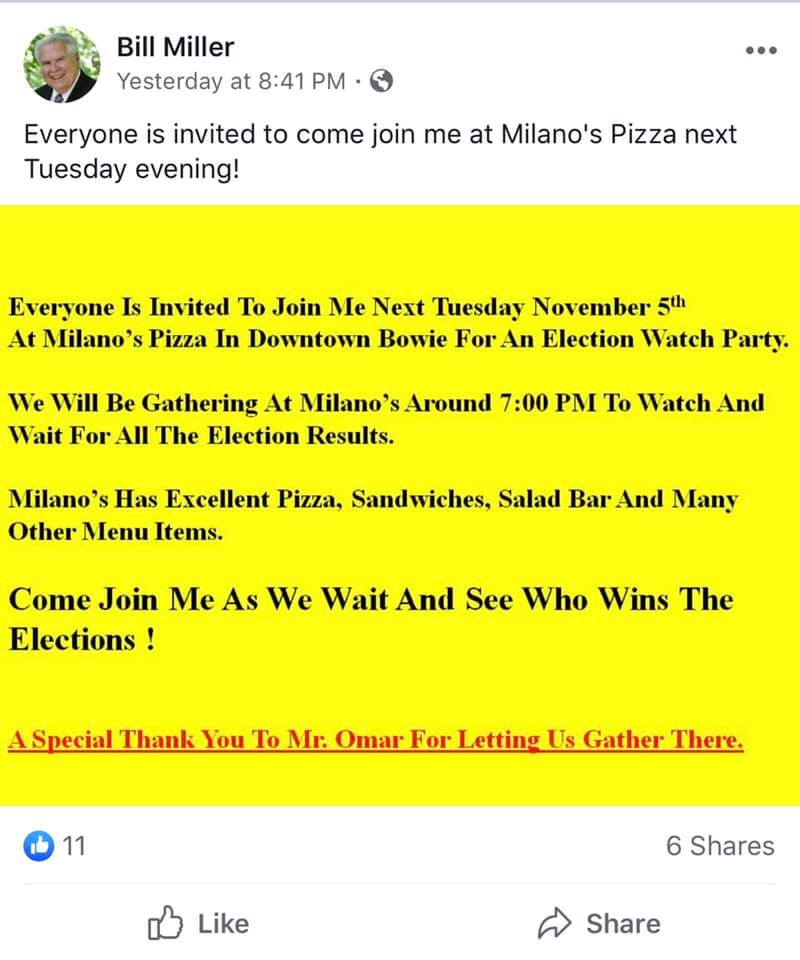Click the thumbs-up icon beside Like
The image size is (800, 960).
pos(166,923)
